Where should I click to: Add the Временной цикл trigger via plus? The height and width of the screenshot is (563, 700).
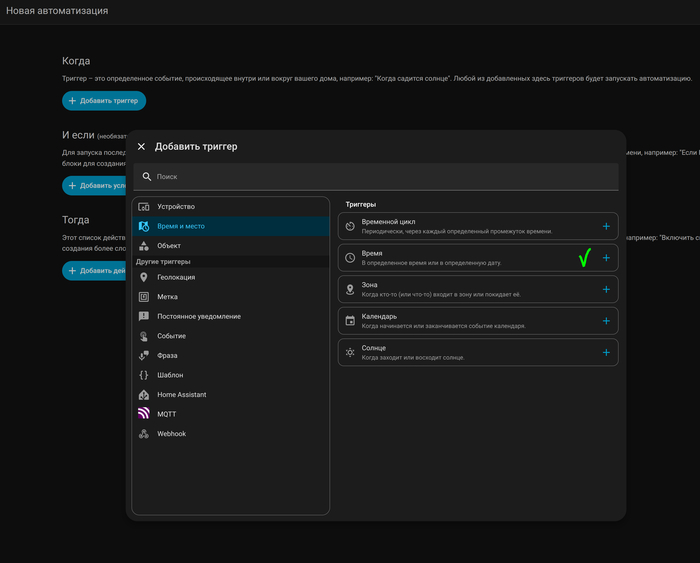tap(606, 226)
